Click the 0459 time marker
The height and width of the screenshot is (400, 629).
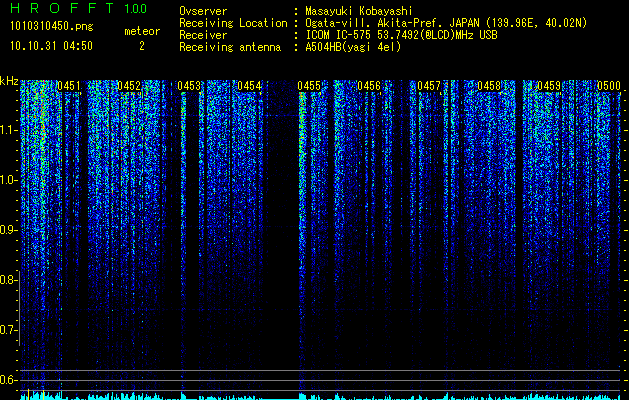coord(549,86)
